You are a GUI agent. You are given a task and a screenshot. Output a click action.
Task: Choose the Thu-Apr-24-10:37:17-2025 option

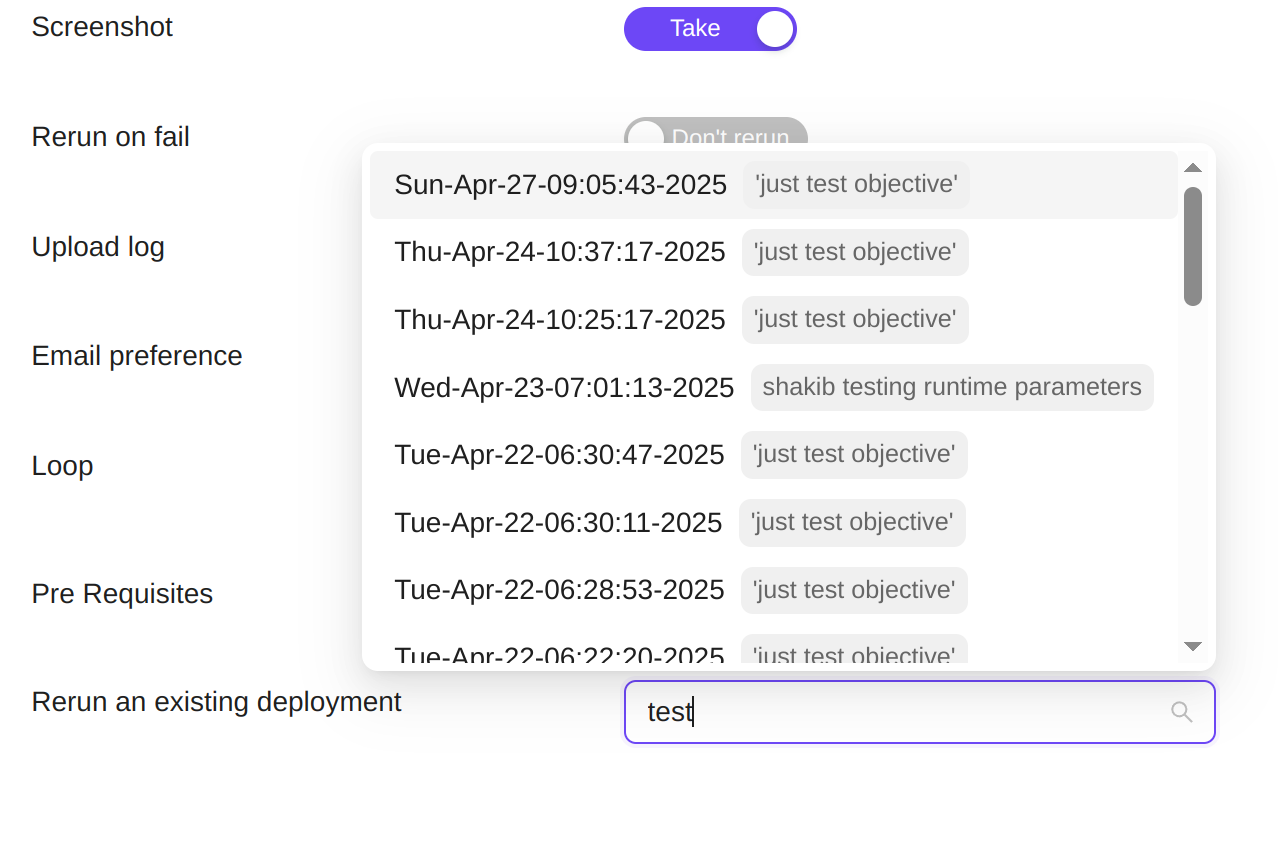click(x=774, y=252)
